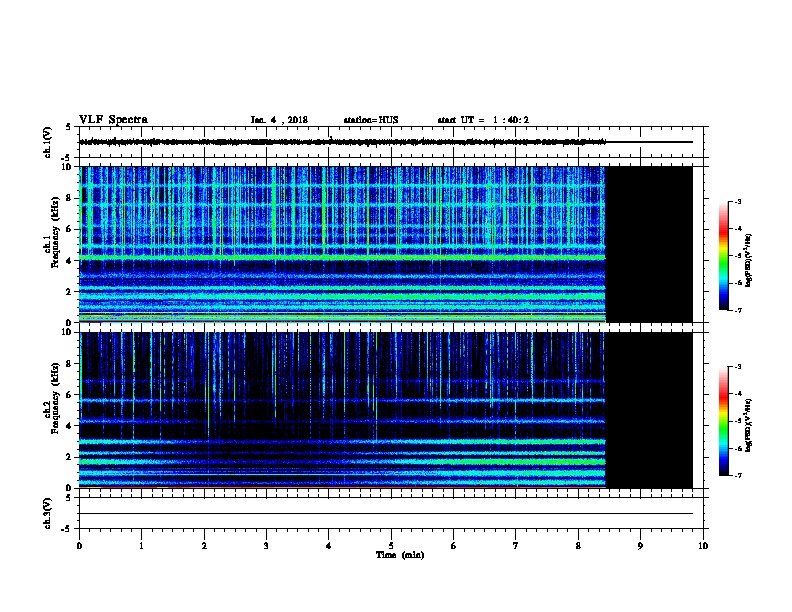Click the ch.3 flat waveform line

[386, 514]
